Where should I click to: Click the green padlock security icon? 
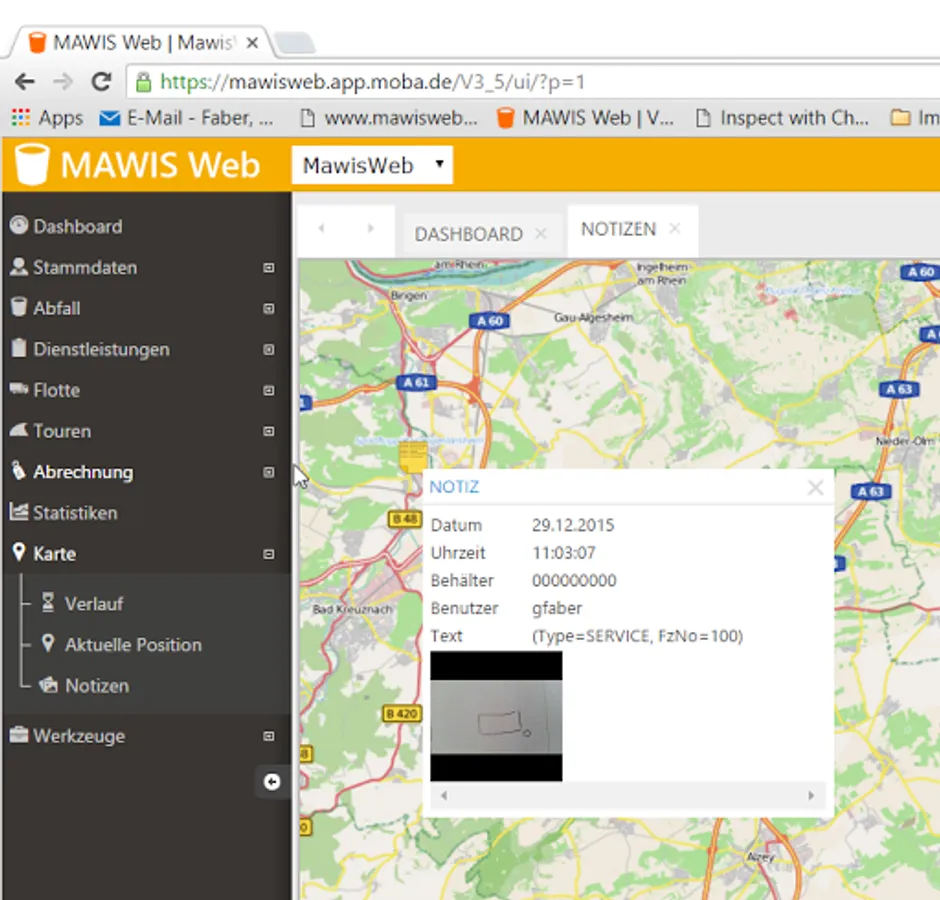[143, 82]
